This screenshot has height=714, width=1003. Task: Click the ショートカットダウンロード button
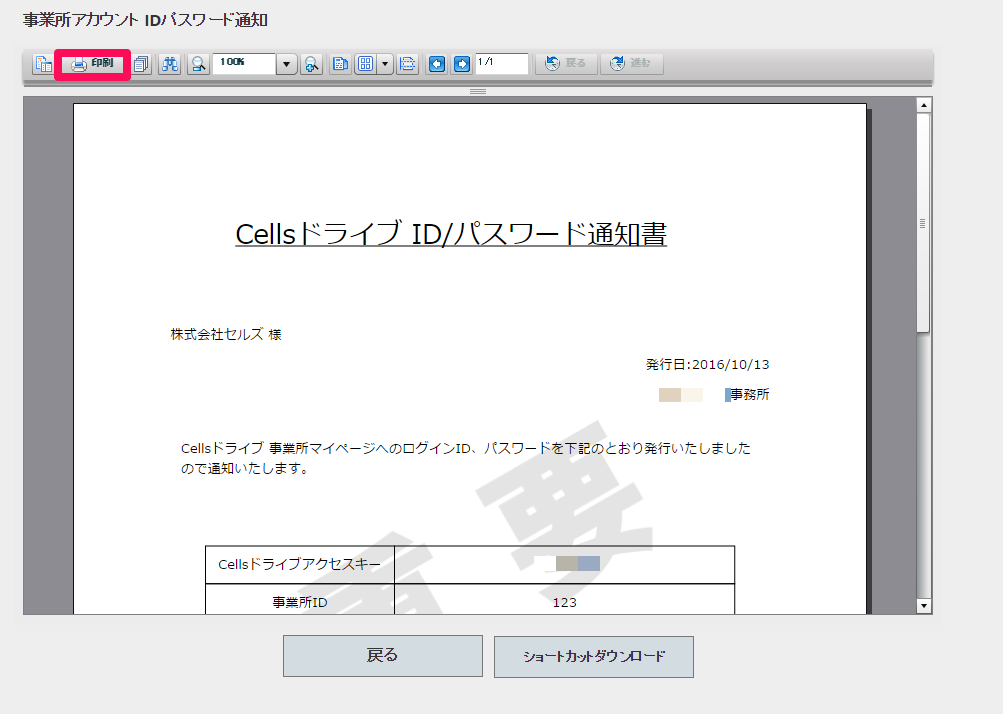[x=594, y=656]
